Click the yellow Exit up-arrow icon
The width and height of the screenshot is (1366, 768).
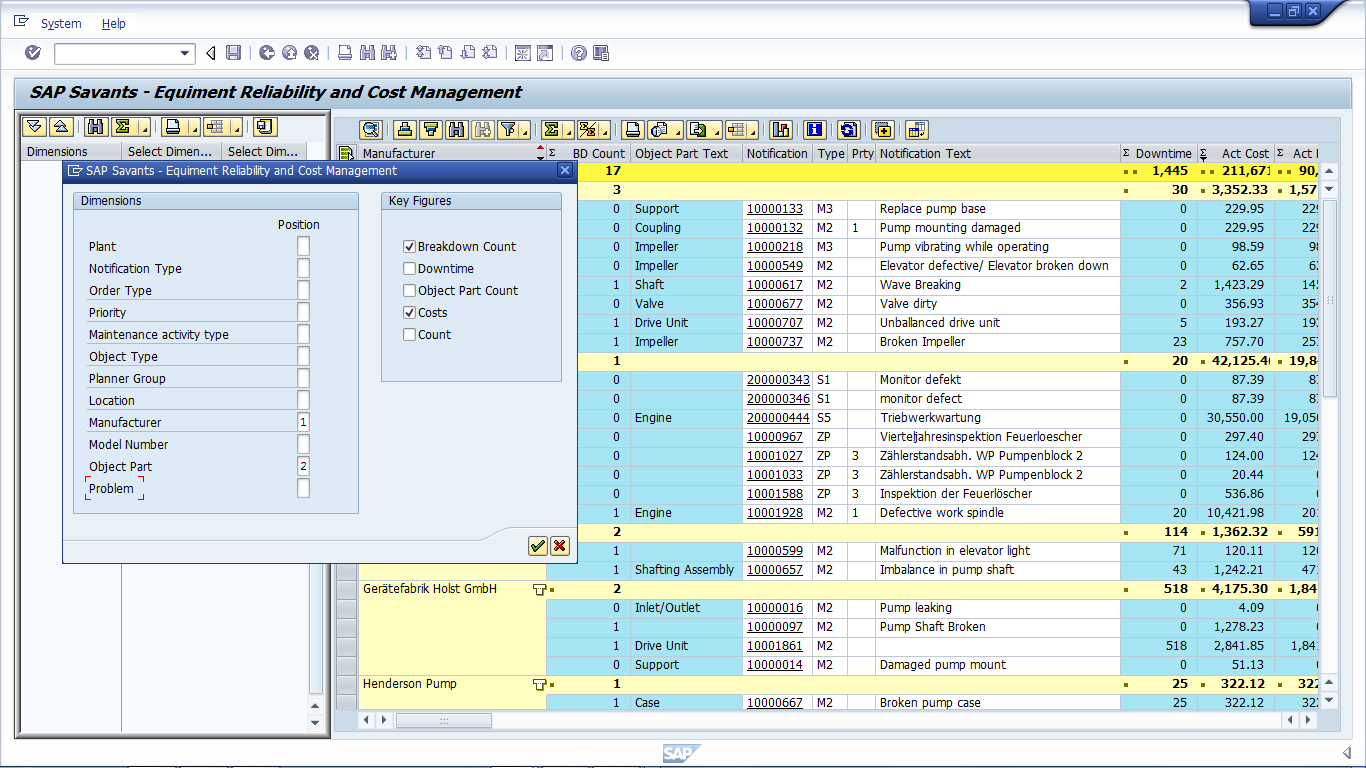click(289, 53)
